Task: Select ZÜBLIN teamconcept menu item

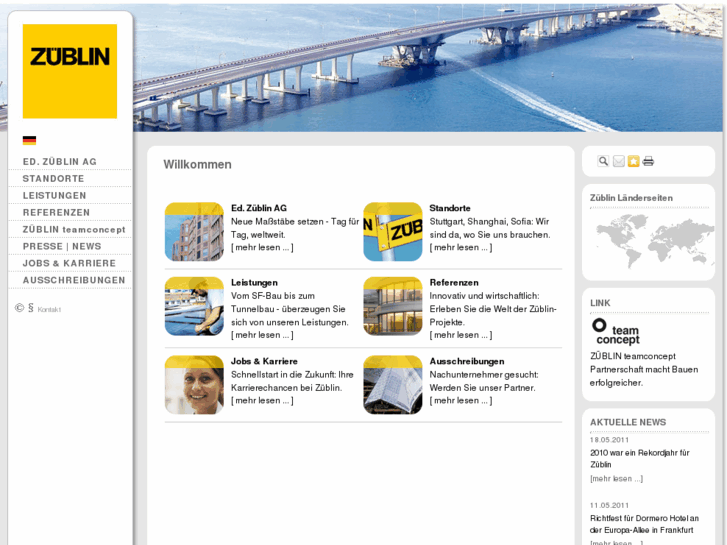Action: (74, 229)
